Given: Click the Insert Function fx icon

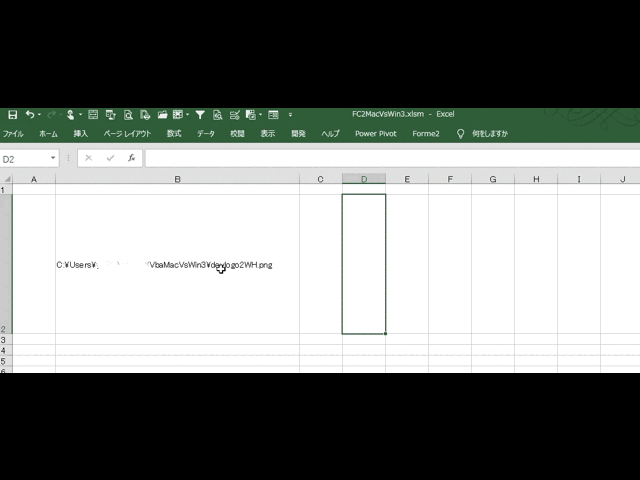Looking at the screenshot, I should 131,158.
